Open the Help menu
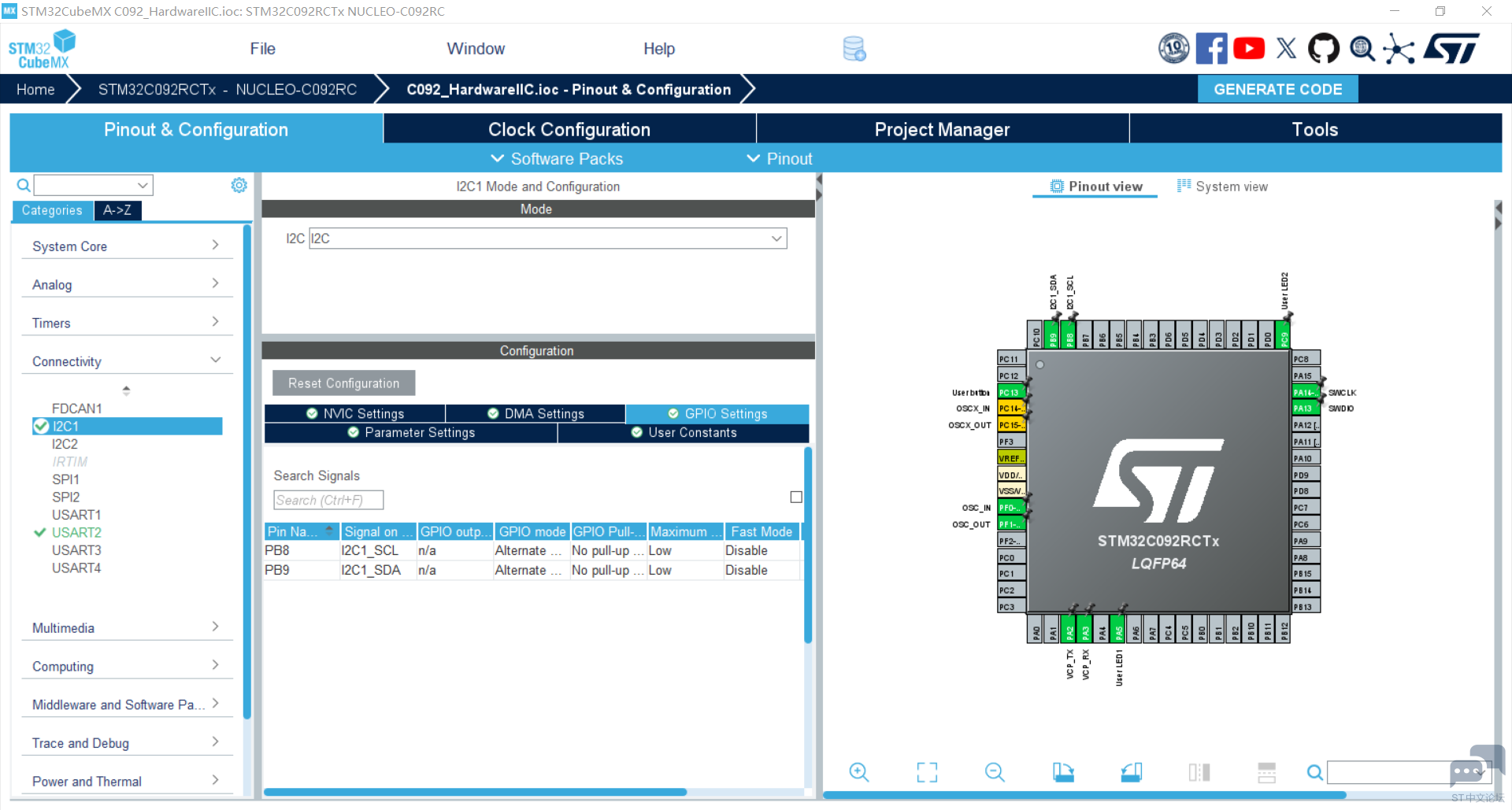The image size is (1512, 810). pyautogui.click(x=659, y=49)
